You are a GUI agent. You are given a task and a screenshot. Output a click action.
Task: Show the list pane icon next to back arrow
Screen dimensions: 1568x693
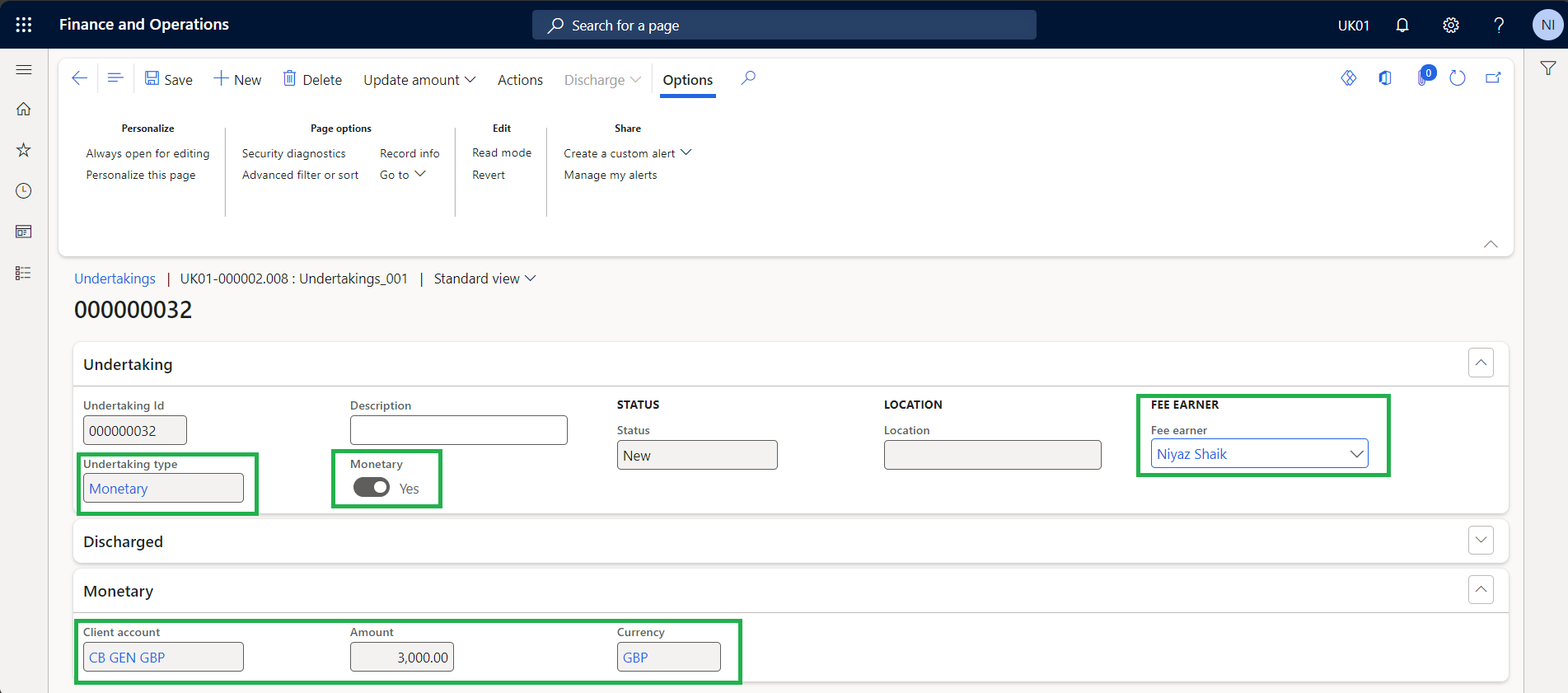(x=115, y=78)
